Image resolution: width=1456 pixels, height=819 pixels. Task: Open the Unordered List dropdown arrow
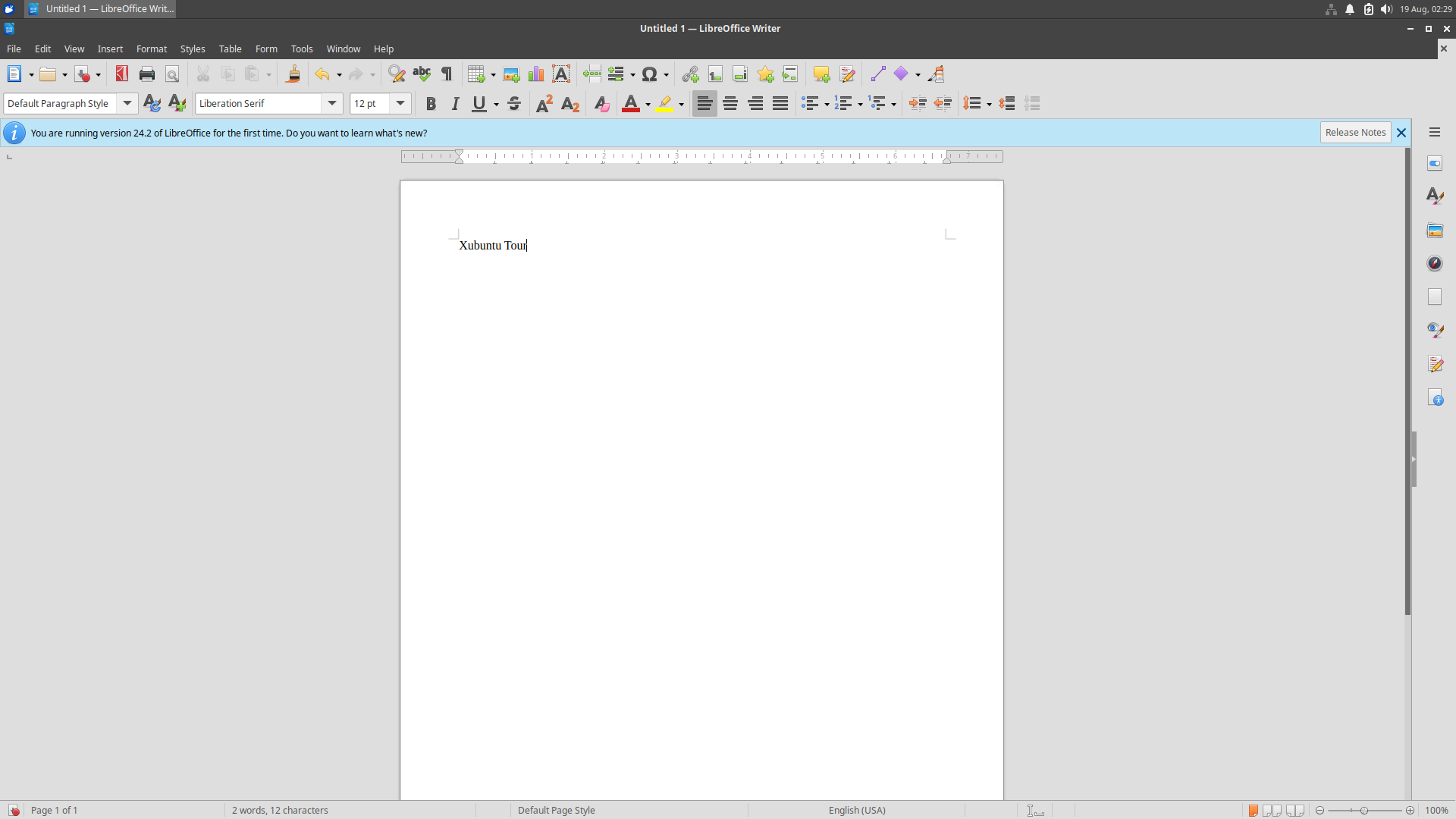826,105
